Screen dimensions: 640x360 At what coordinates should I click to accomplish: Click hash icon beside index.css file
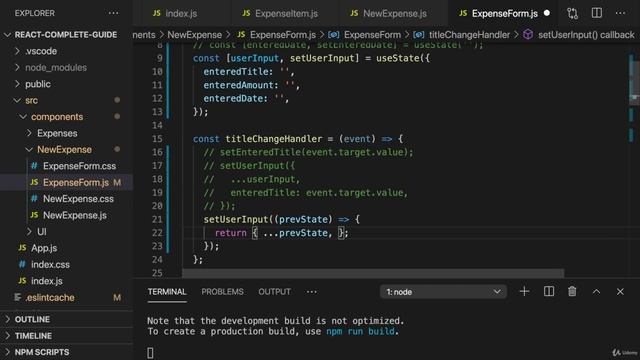coord(22,264)
